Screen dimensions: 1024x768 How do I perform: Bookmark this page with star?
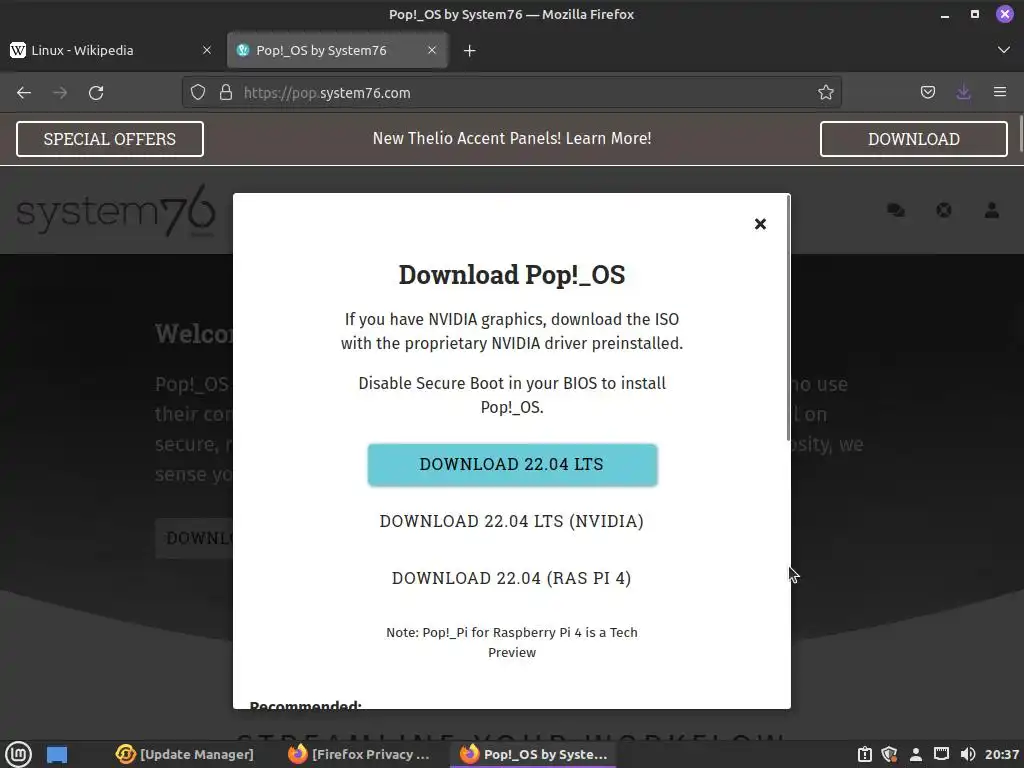tap(825, 93)
